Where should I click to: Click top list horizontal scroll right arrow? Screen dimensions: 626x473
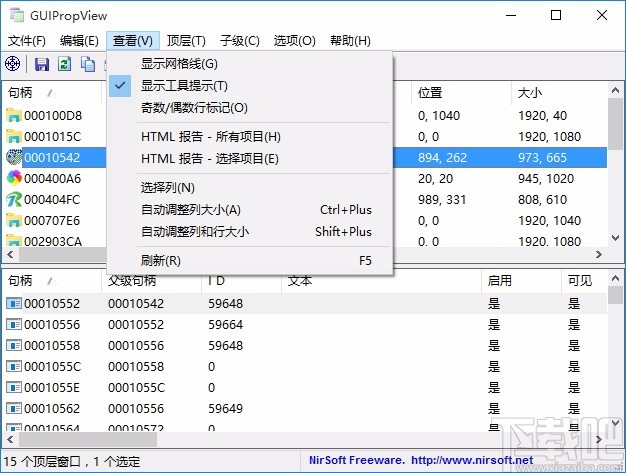599,254
